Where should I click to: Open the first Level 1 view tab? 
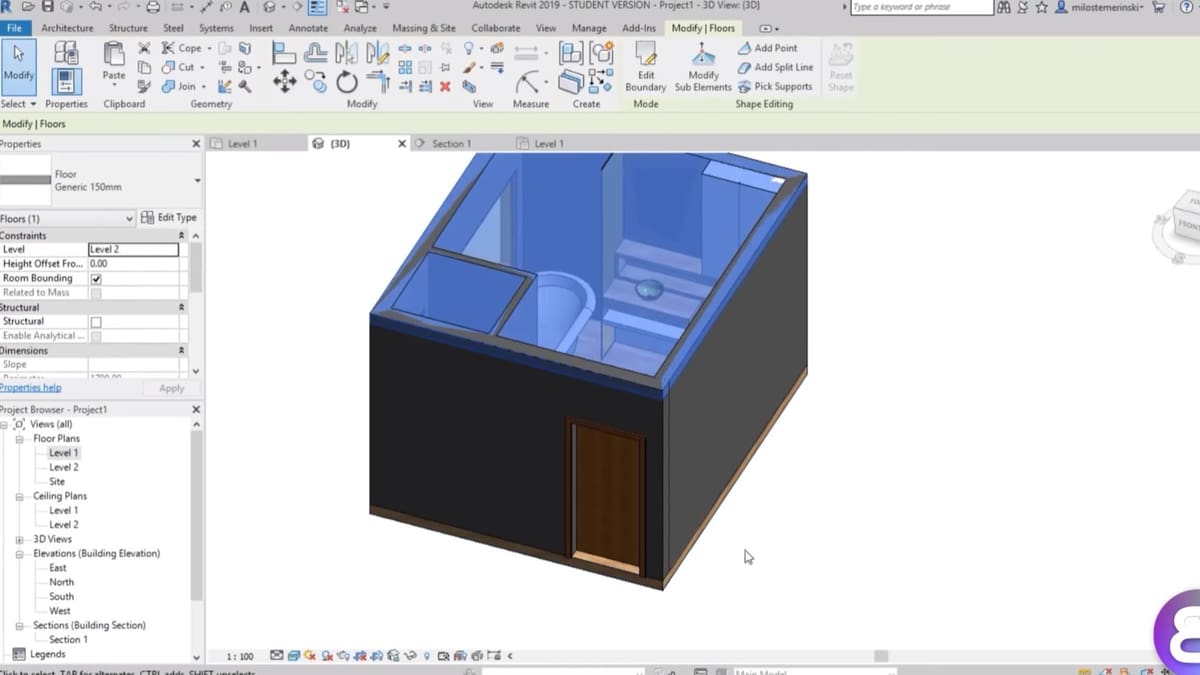tap(242, 144)
